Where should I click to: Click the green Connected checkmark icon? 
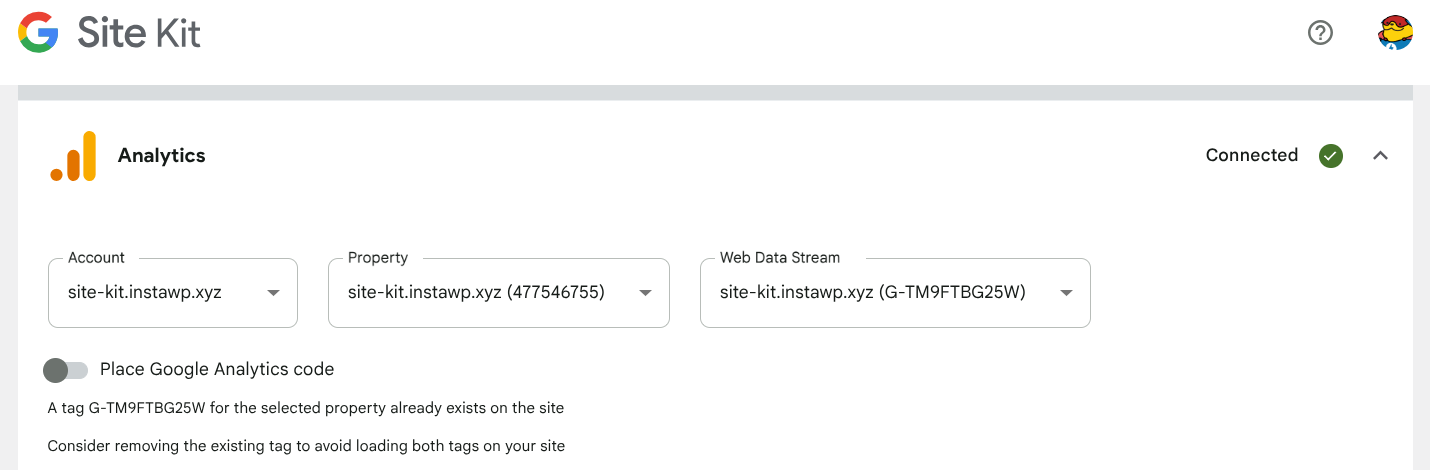pos(1330,156)
